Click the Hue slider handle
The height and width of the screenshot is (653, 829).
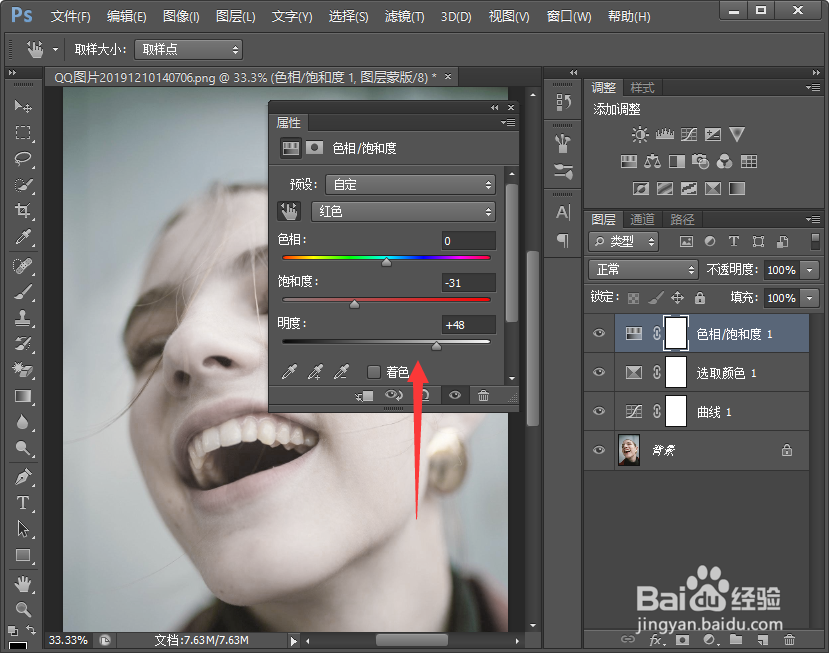tap(386, 262)
